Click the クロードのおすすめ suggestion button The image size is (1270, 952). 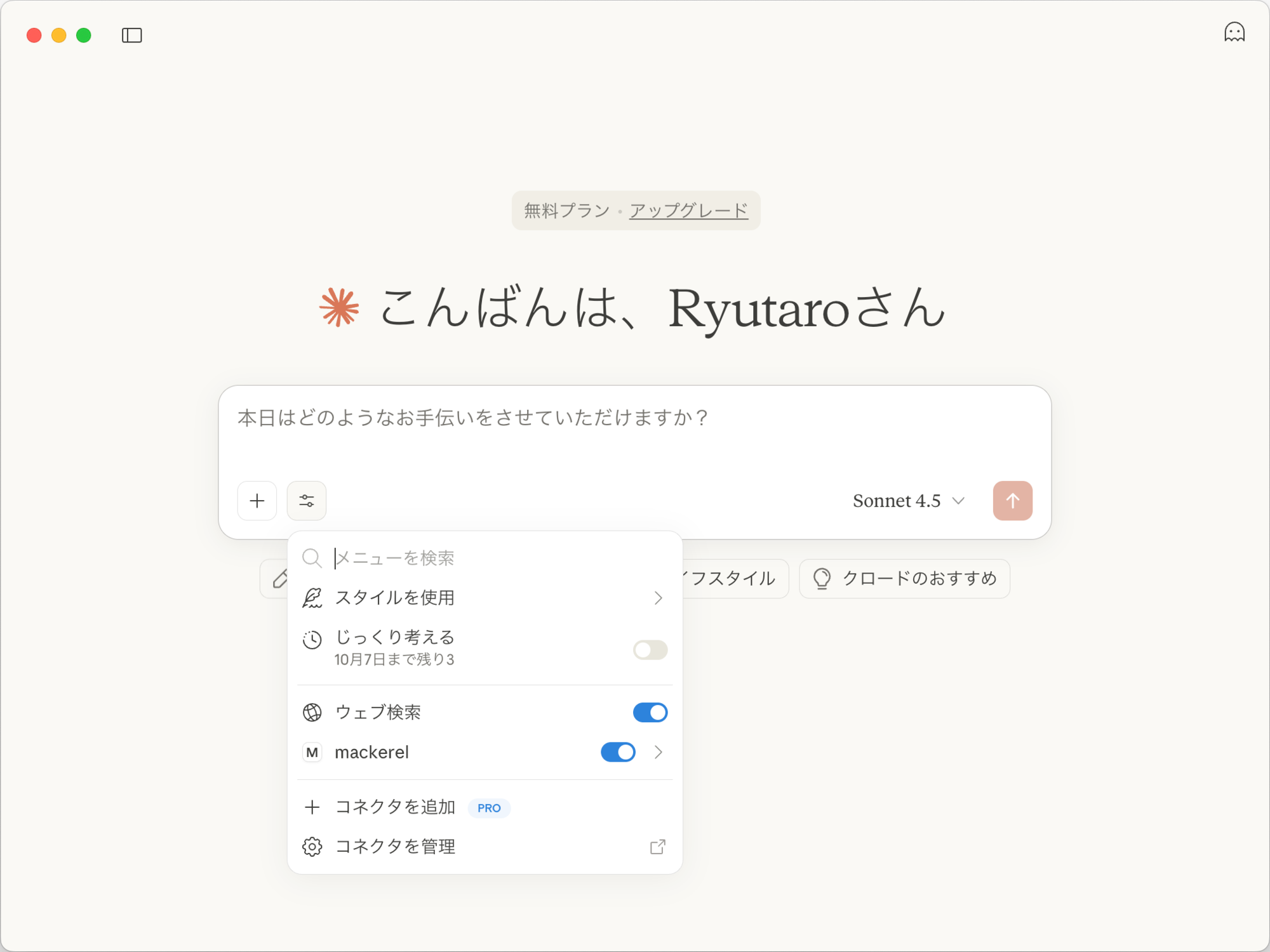coord(904,578)
